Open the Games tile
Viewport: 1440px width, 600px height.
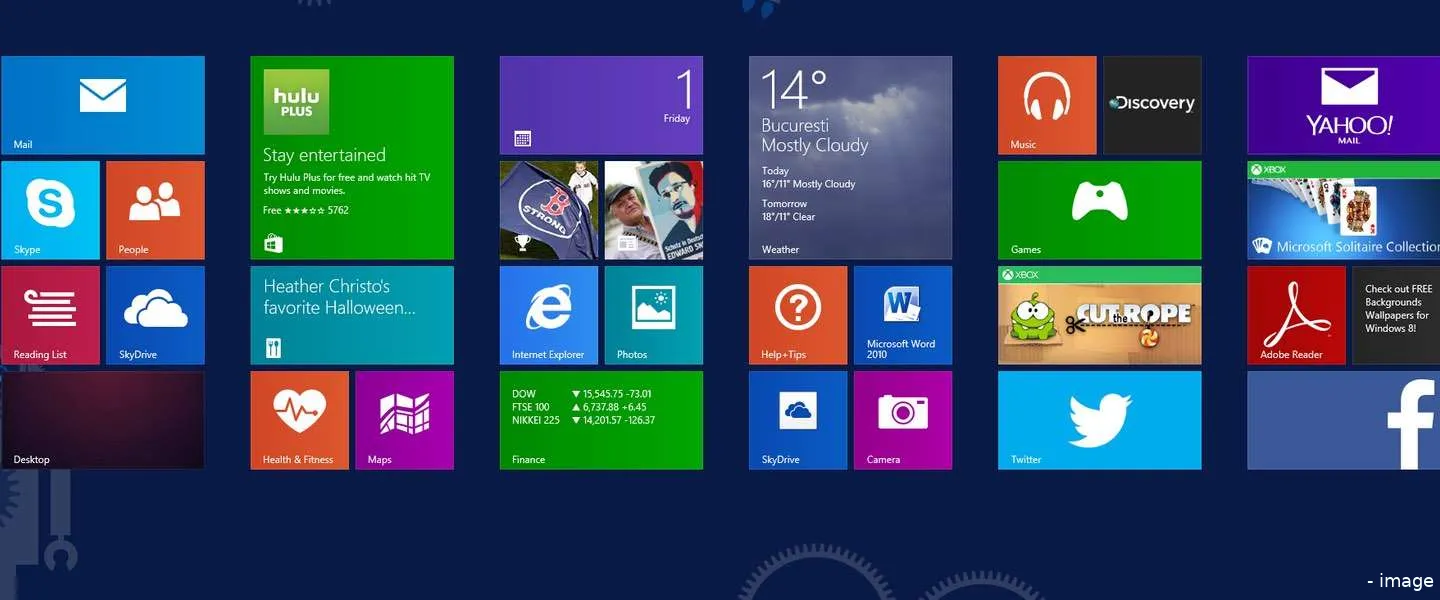[x=1100, y=210]
